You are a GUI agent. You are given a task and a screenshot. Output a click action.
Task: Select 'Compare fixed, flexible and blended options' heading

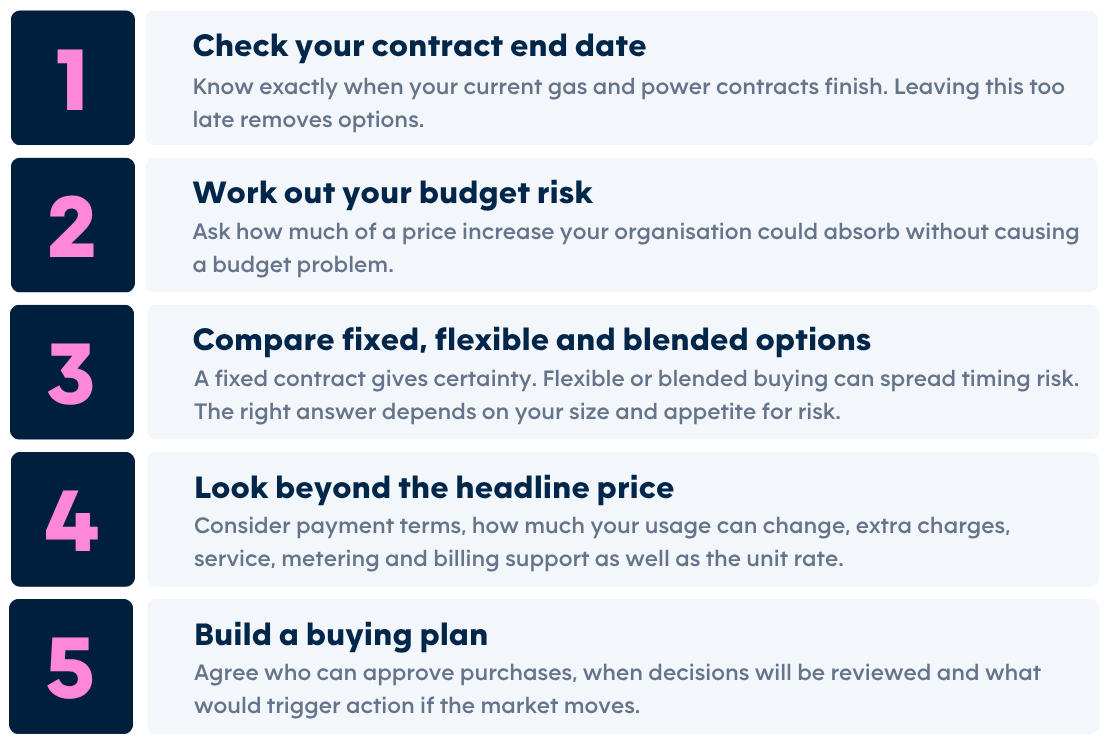(532, 340)
